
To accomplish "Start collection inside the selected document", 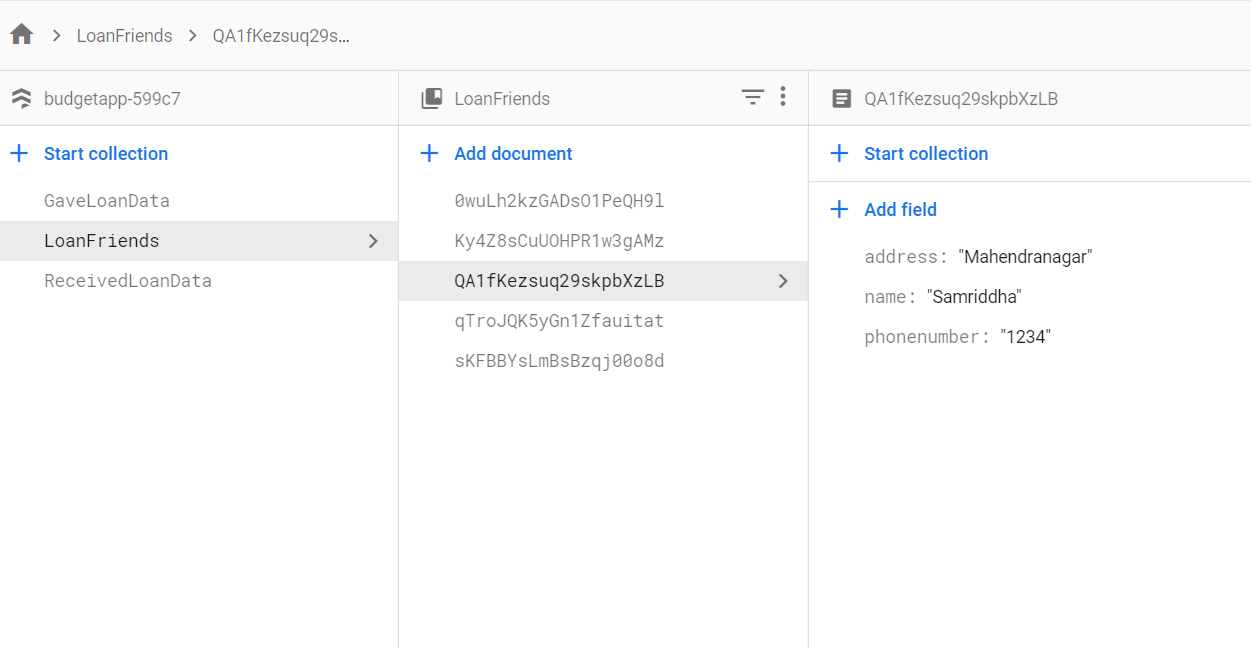I will point(926,153).
